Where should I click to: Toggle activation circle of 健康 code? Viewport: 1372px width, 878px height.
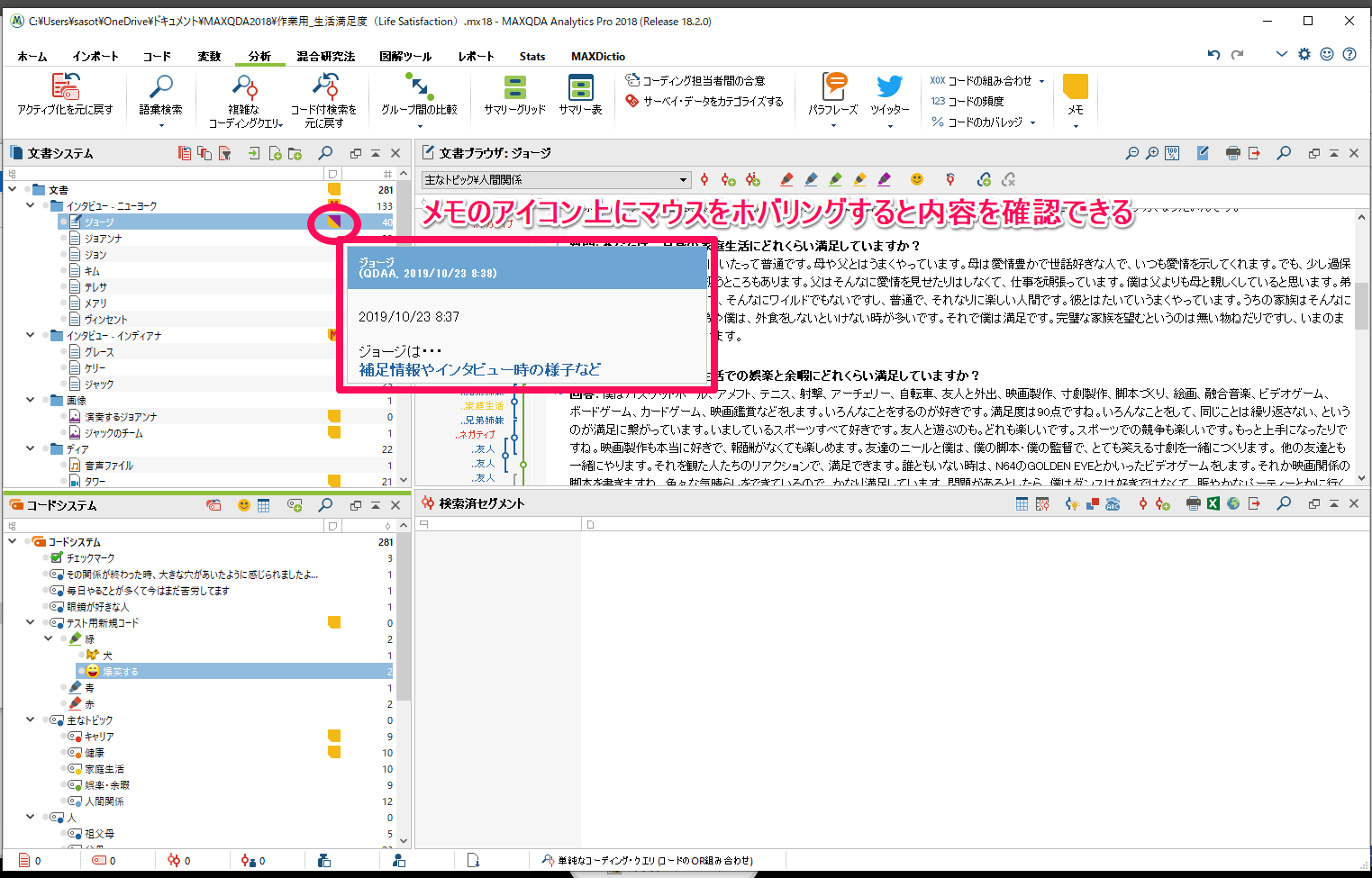pos(64,753)
